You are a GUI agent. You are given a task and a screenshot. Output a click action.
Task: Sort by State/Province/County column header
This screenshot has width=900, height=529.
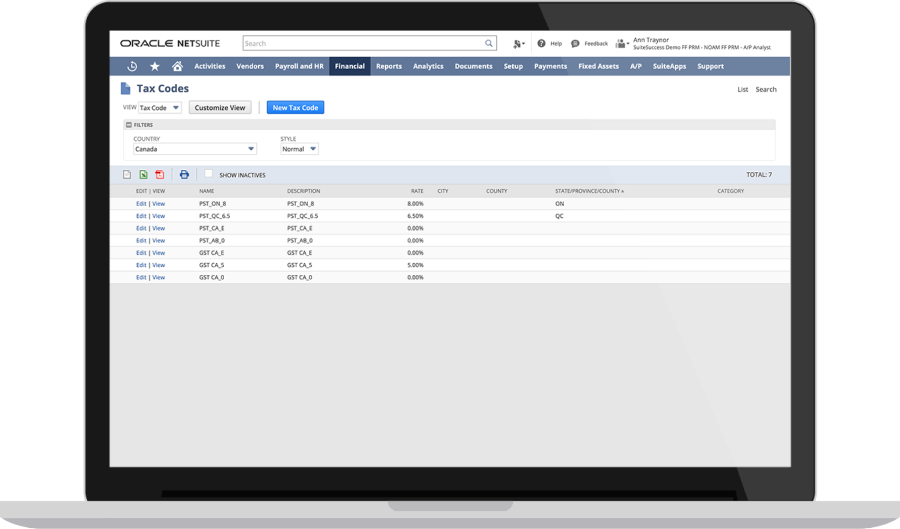pyautogui.click(x=589, y=191)
